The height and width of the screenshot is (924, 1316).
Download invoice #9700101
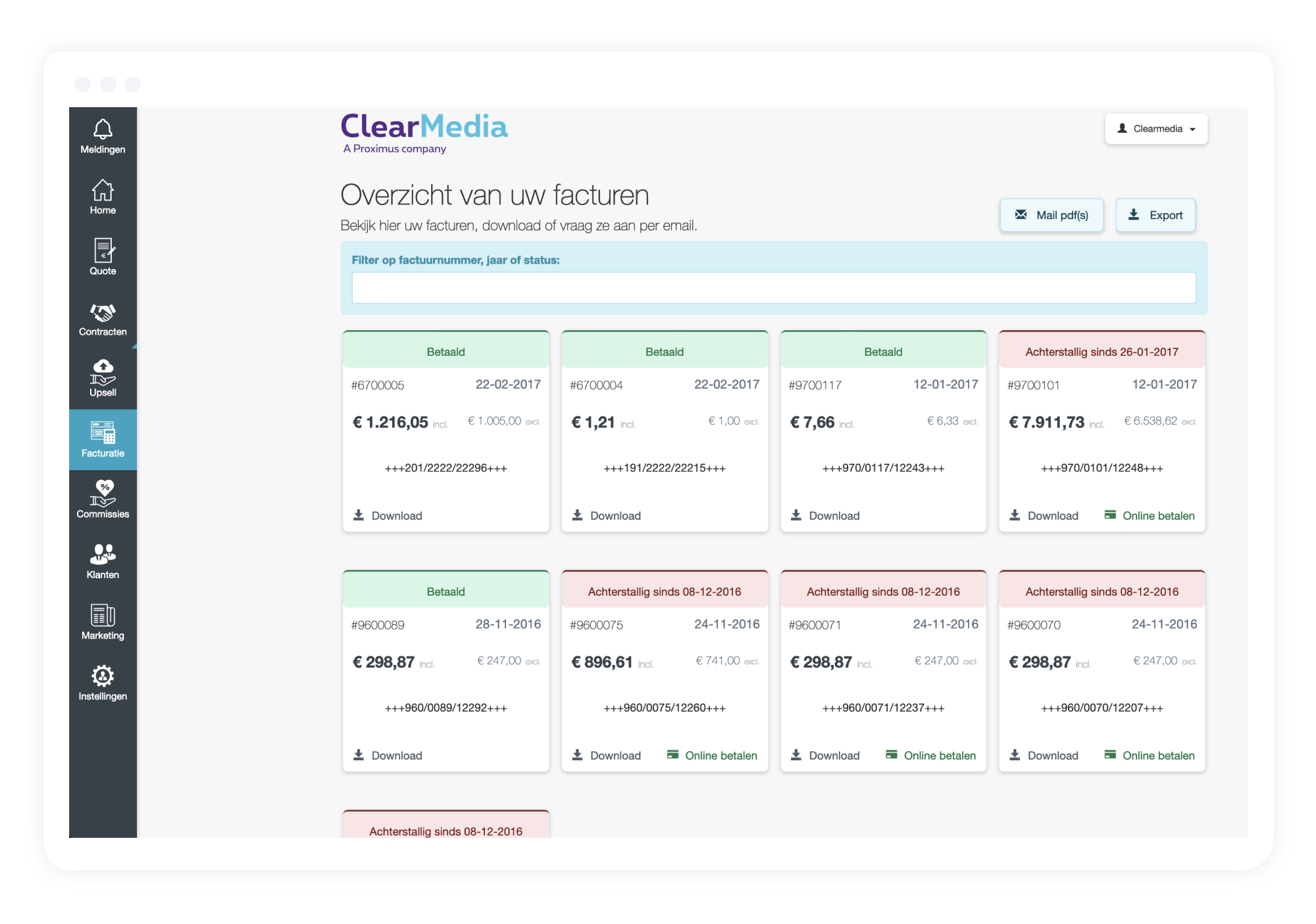[x=1044, y=516]
